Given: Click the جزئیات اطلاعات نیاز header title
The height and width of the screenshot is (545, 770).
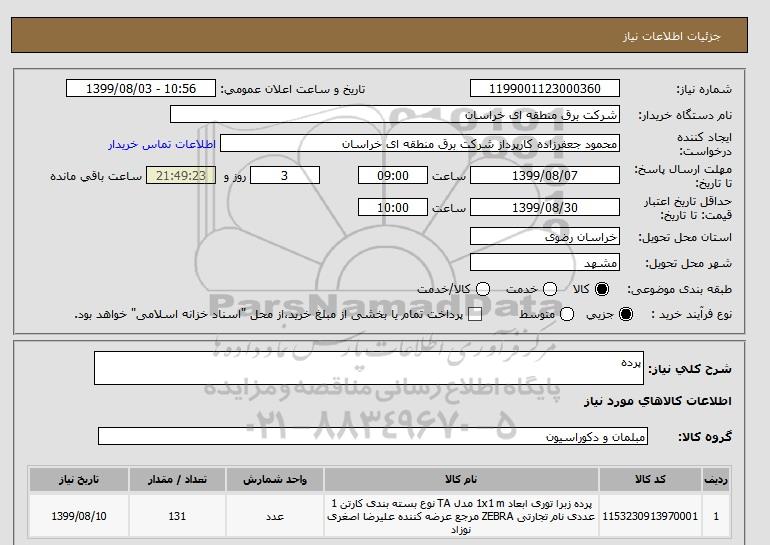Looking at the screenshot, I should pos(671,36).
